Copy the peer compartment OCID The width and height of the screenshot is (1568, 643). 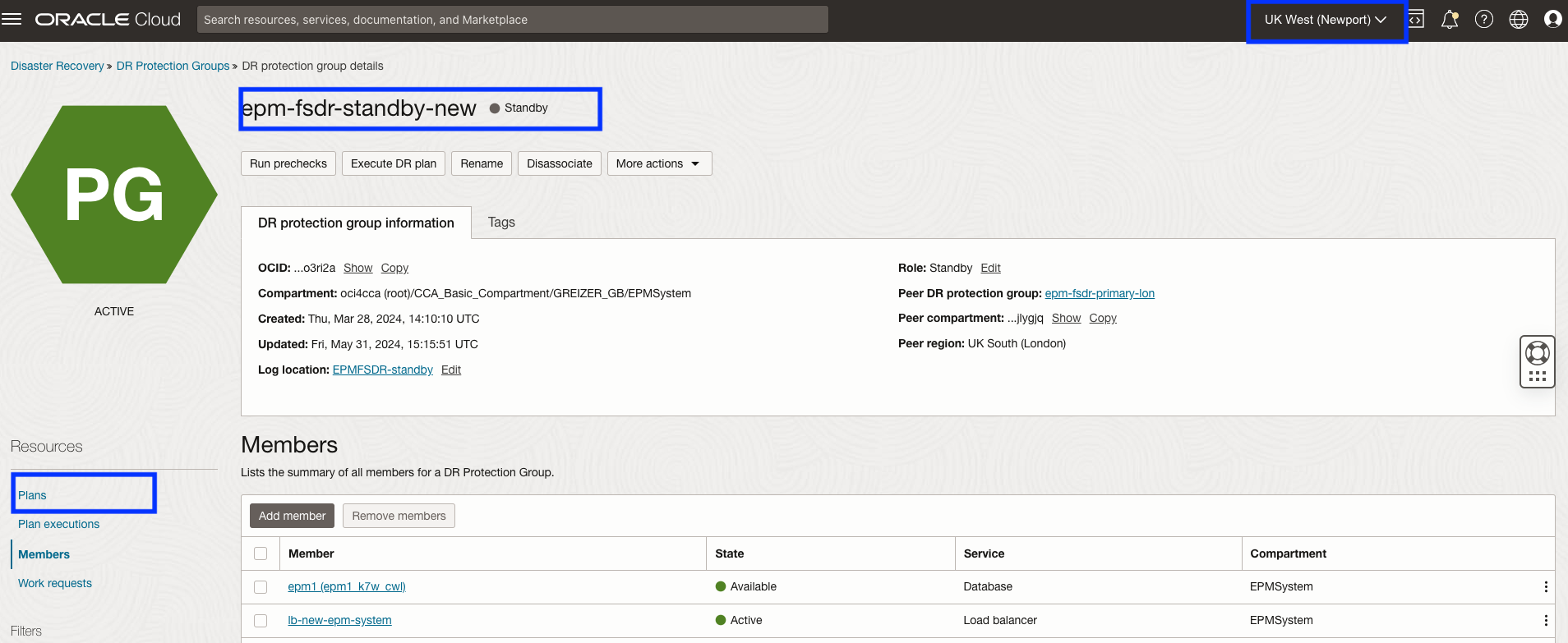[x=1103, y=318]
